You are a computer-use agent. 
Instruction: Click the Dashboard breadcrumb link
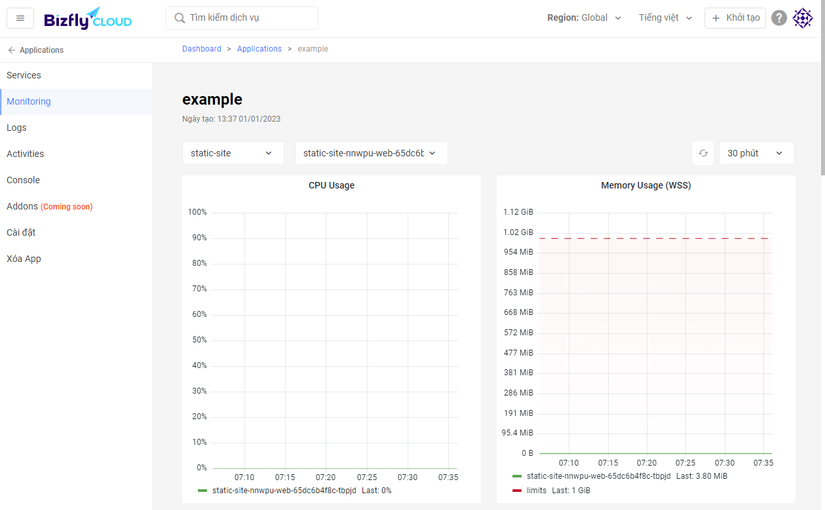point(202,49)
